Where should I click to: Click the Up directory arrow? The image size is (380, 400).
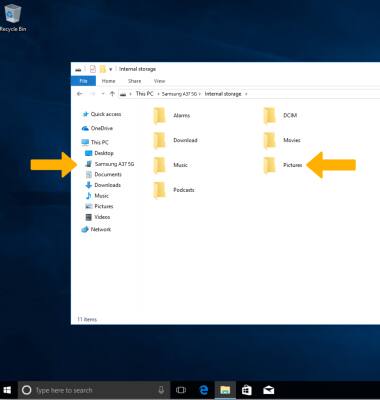click(x=112, y=94)
